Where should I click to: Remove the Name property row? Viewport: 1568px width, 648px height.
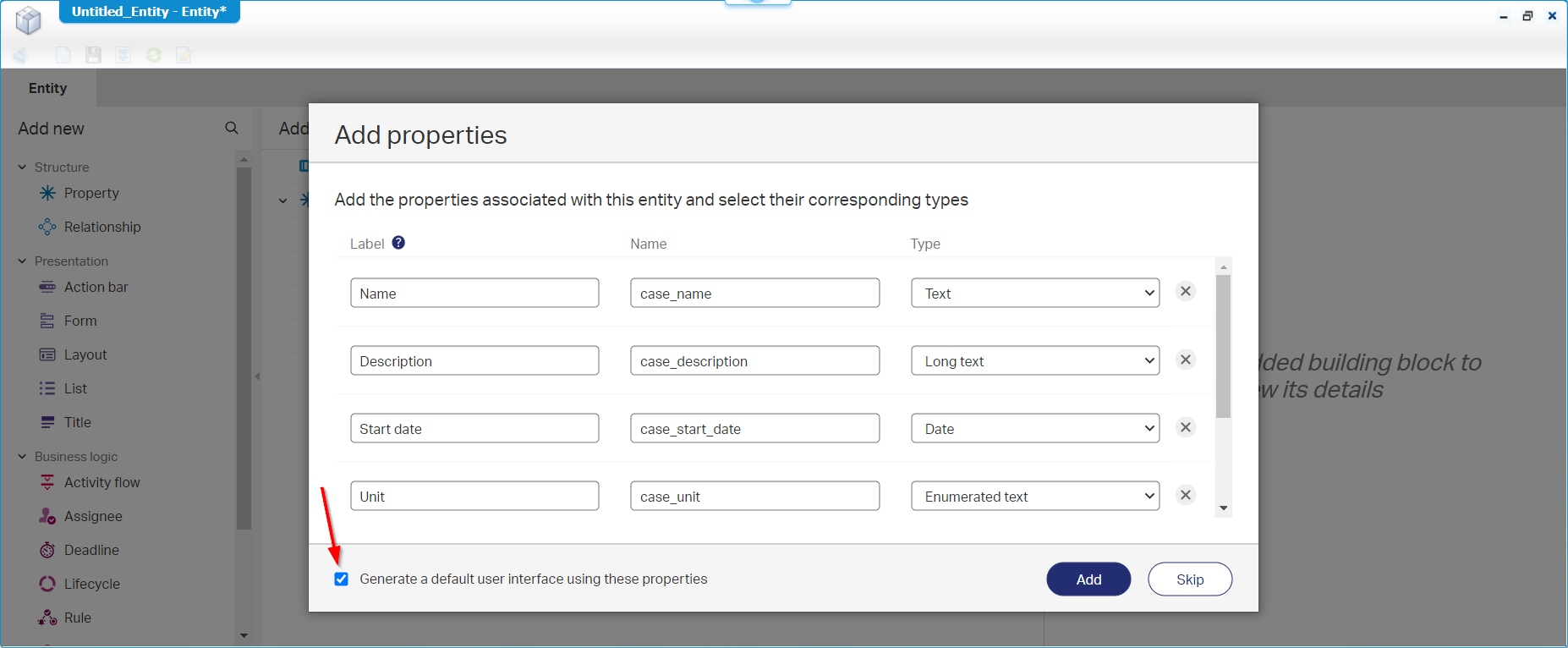[x=1186, y=292]
